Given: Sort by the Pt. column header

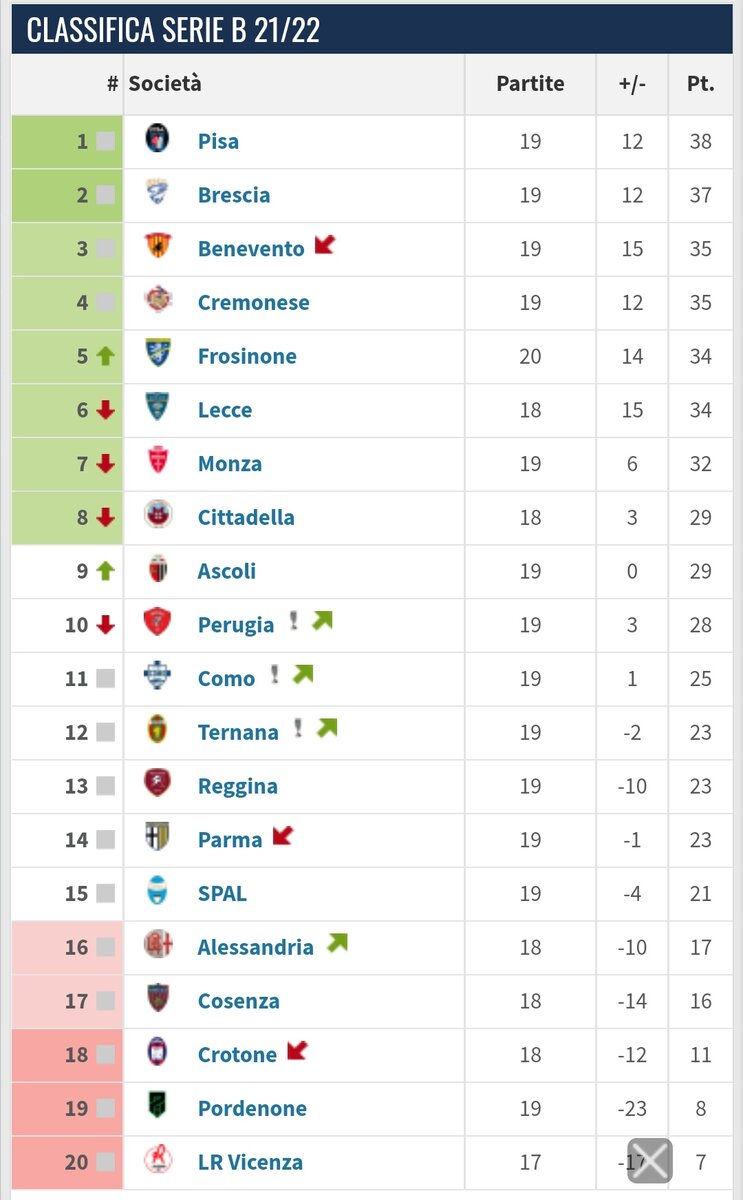Looking at the screenshot, I should coord(700,84).
